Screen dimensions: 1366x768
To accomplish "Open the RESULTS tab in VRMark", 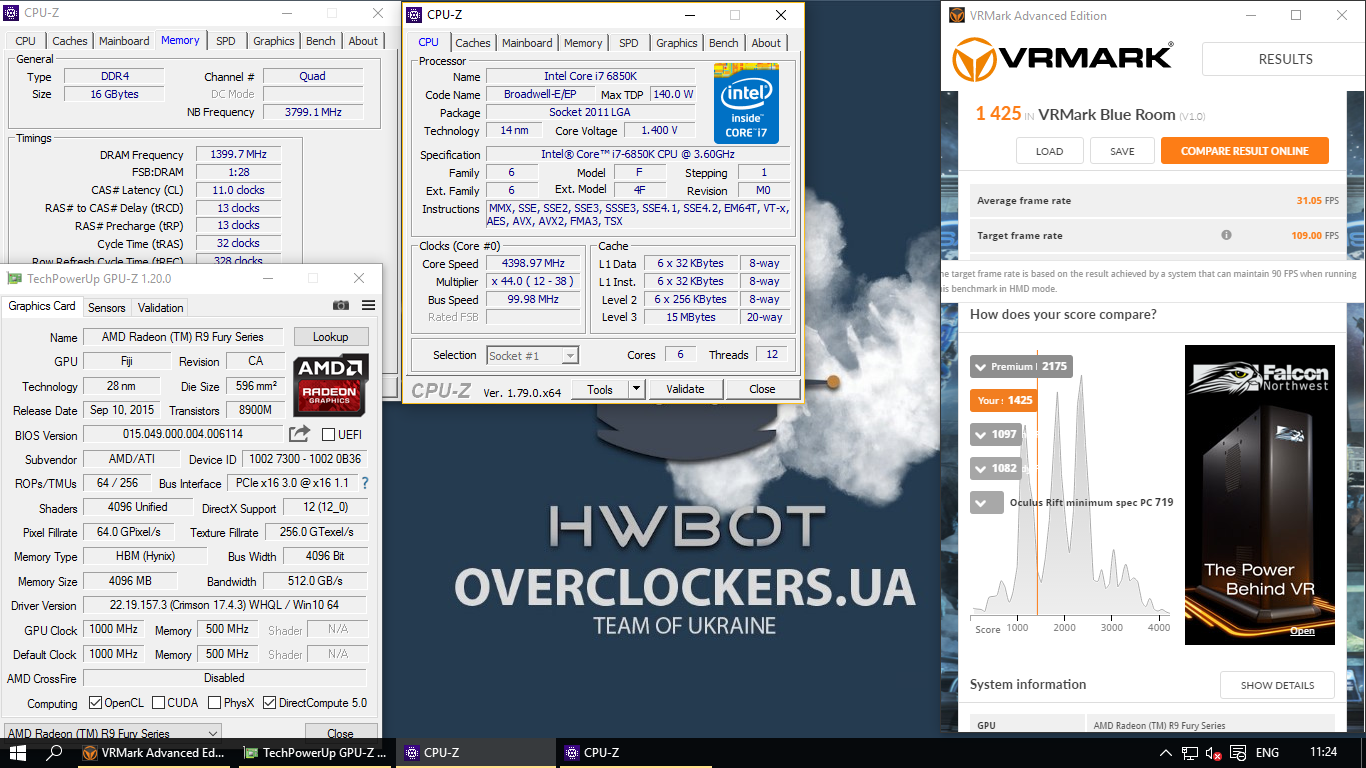I will tap(1285, 59).
